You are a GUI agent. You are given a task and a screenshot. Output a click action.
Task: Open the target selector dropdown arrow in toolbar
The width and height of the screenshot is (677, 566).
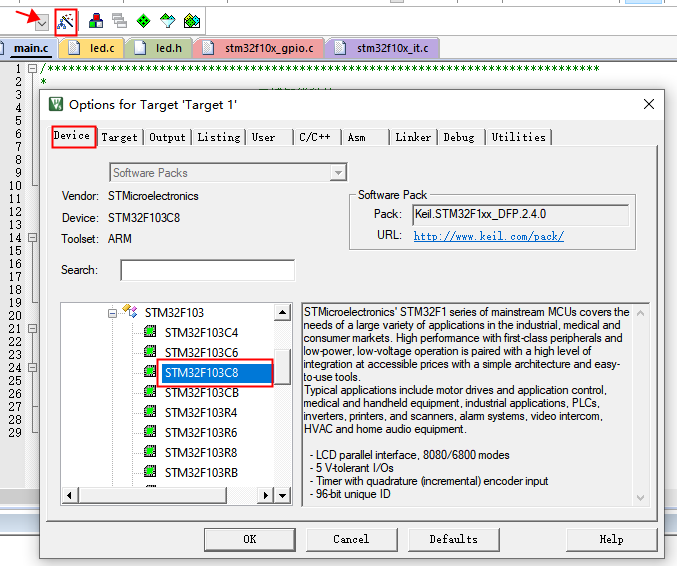(42, 23)
